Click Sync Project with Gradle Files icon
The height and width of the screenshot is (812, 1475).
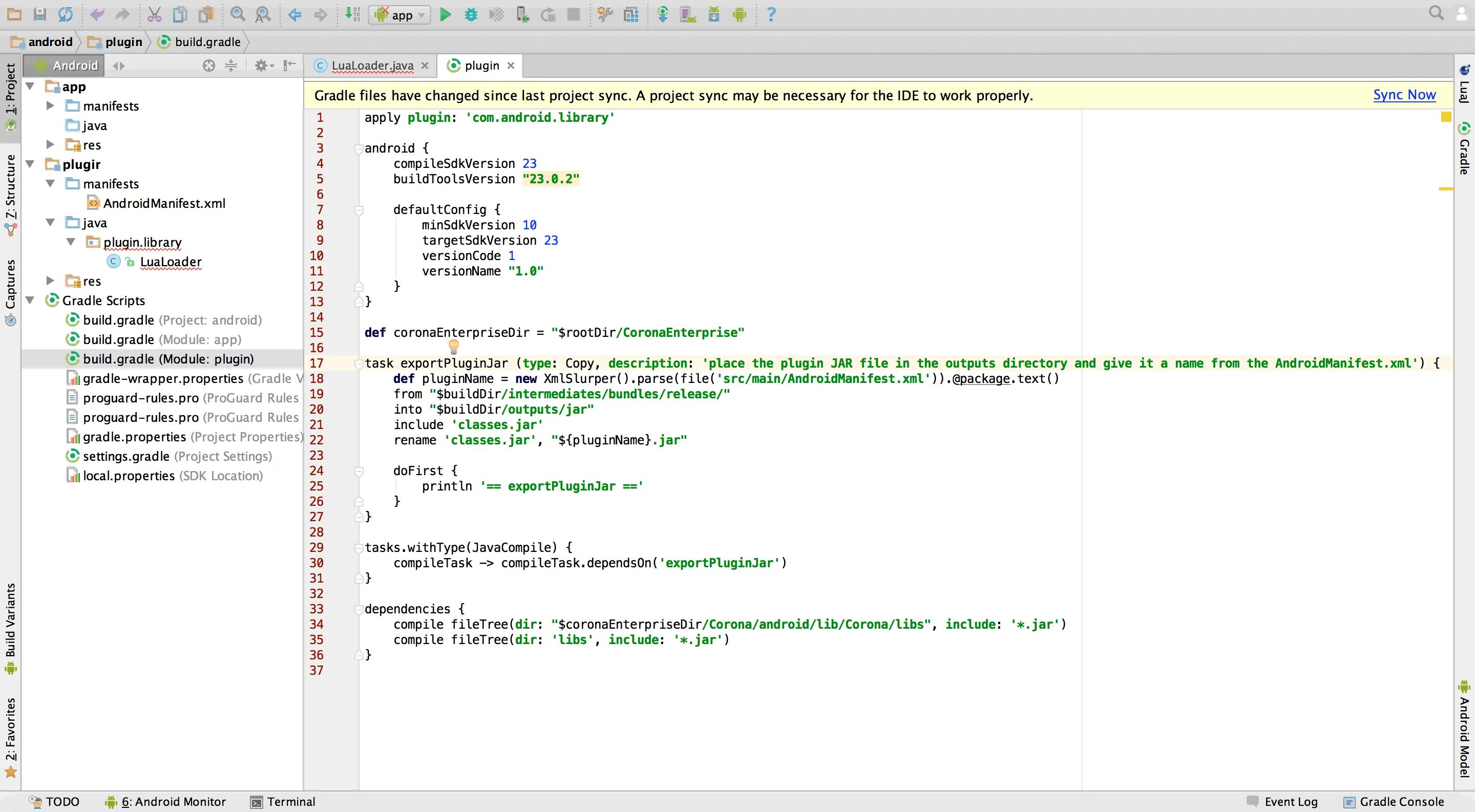click(663, 14)
